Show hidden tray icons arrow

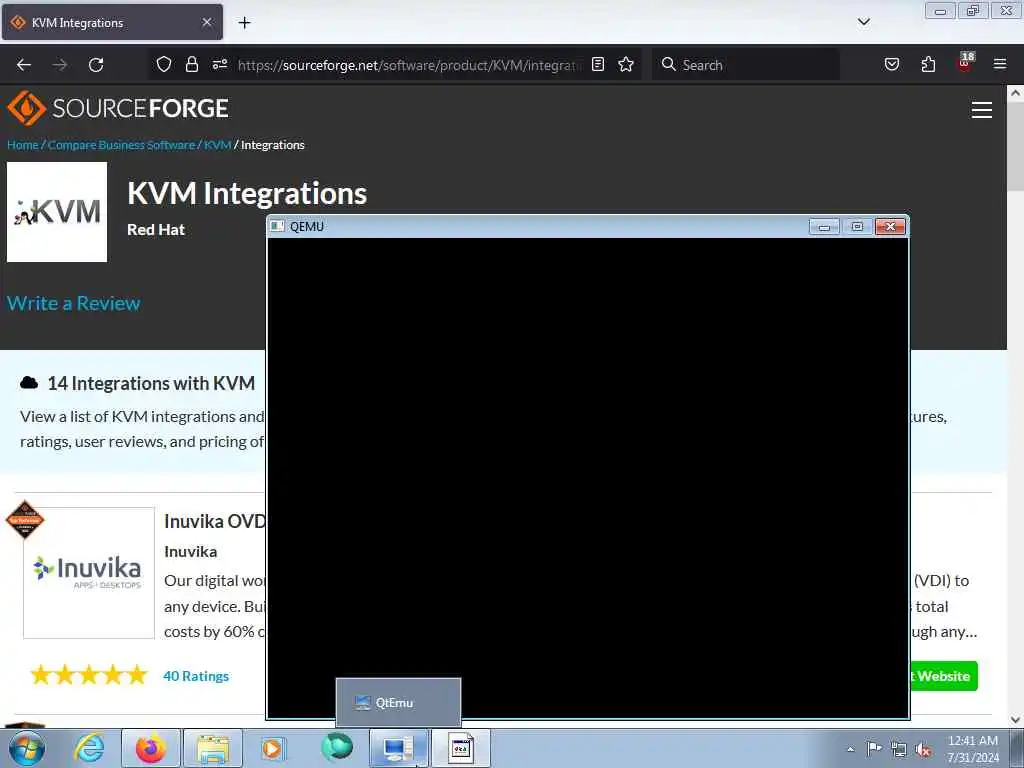click(x=850, y=749)
